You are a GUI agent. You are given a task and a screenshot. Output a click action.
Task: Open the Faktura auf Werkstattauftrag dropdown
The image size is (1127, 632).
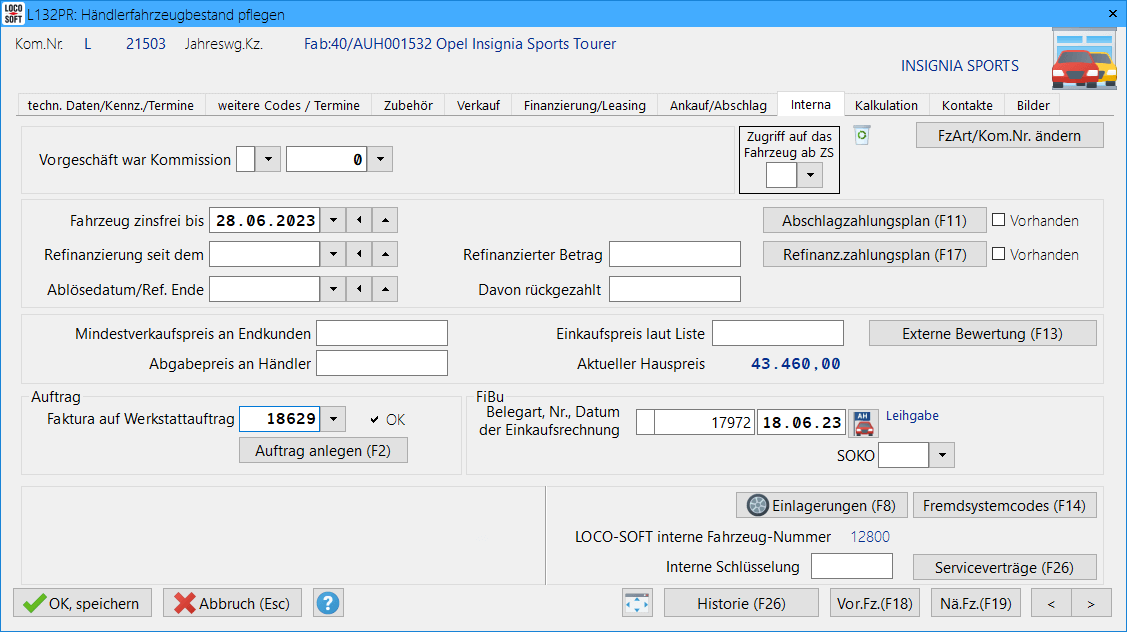point(334,419)
